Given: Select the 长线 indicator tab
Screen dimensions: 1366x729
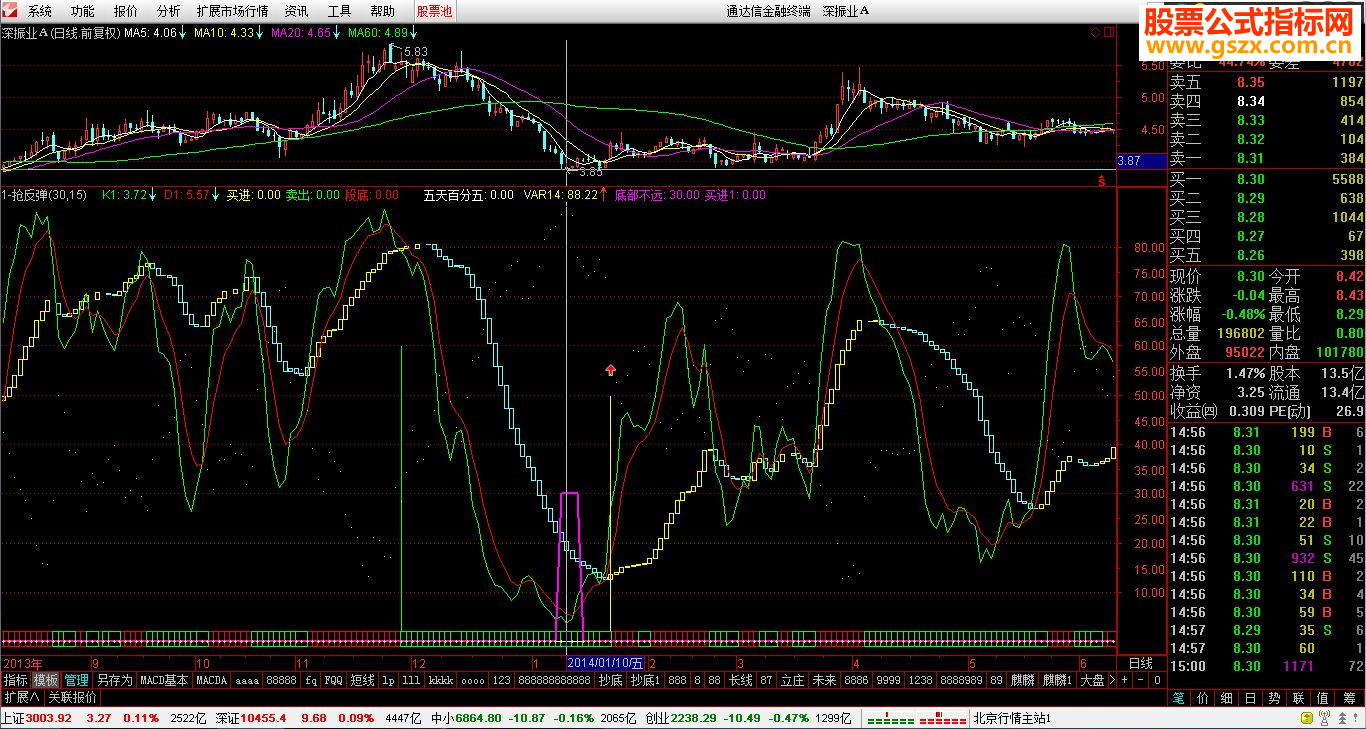Looking at the screenshot, I should tap(740, 680).
